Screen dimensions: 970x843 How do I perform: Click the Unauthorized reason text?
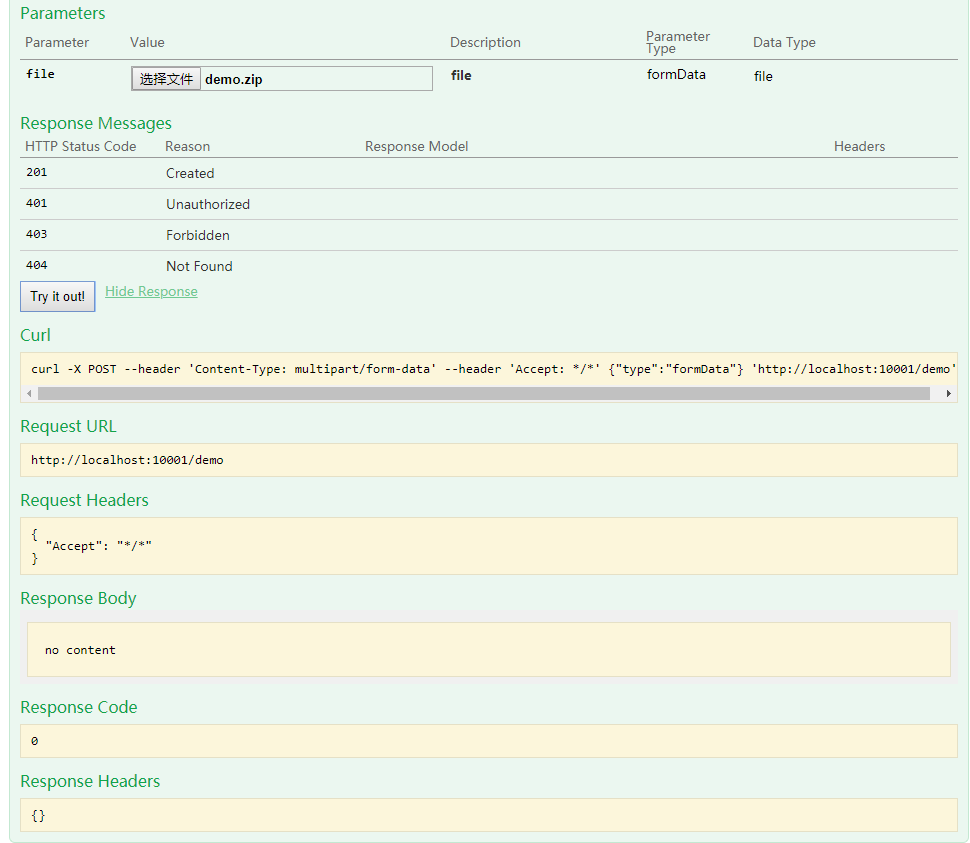(x=208, y=204)
